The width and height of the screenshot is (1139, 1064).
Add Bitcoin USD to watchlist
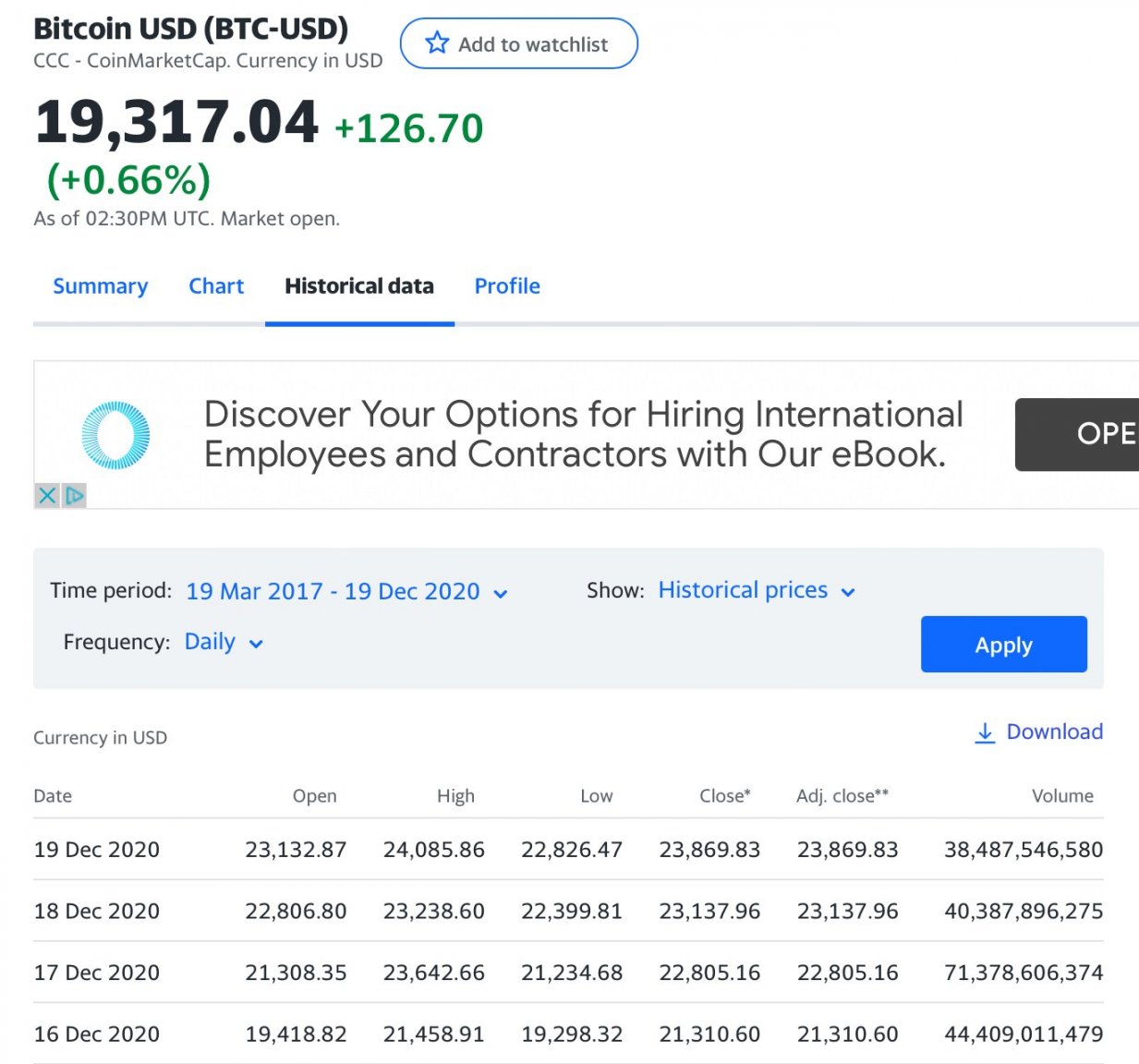[x=518, y=43]
